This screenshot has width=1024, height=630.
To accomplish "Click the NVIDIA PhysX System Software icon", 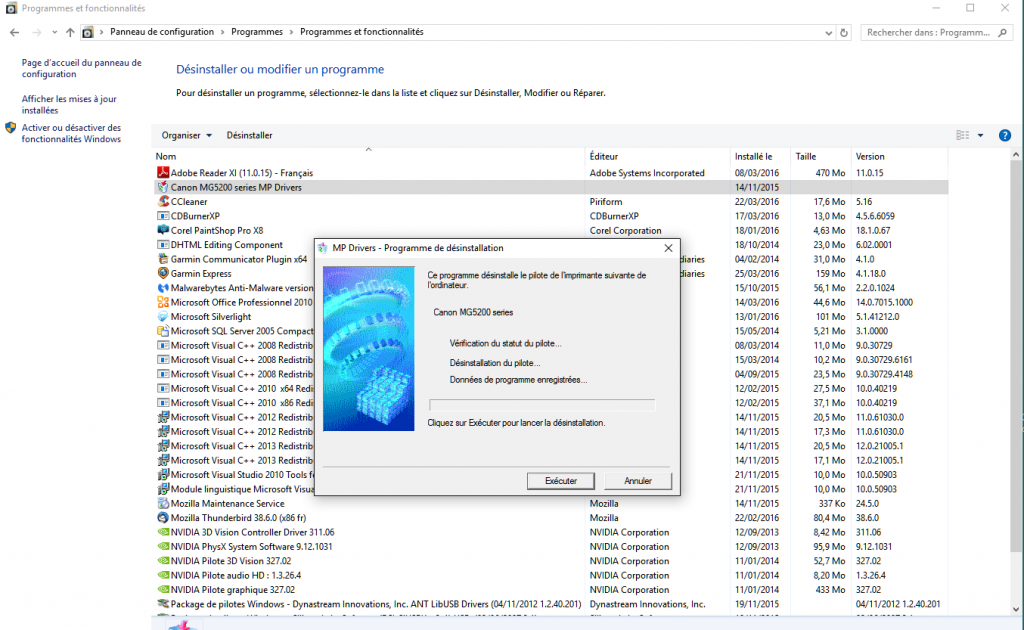I will (x=163, y=546).
